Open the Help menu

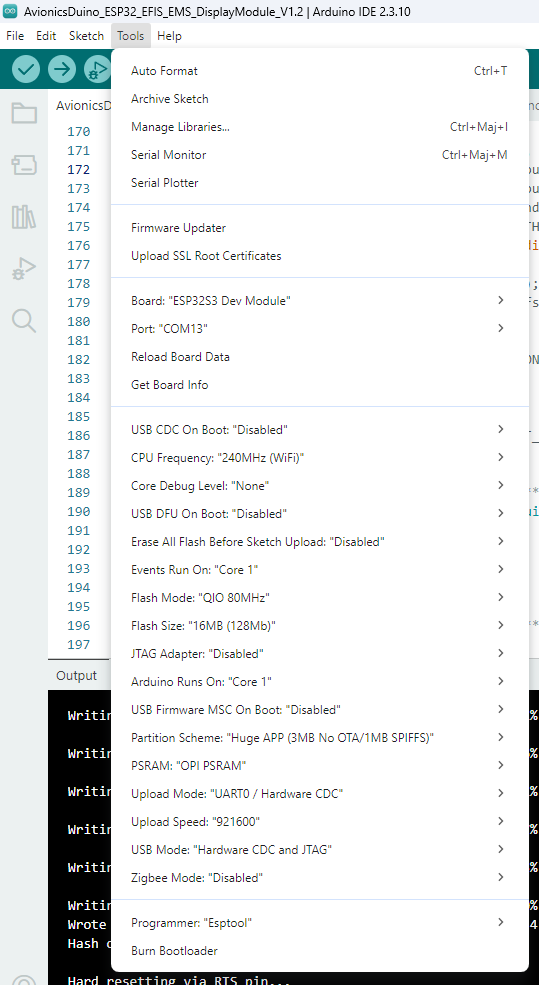click(x=170, y=36)
